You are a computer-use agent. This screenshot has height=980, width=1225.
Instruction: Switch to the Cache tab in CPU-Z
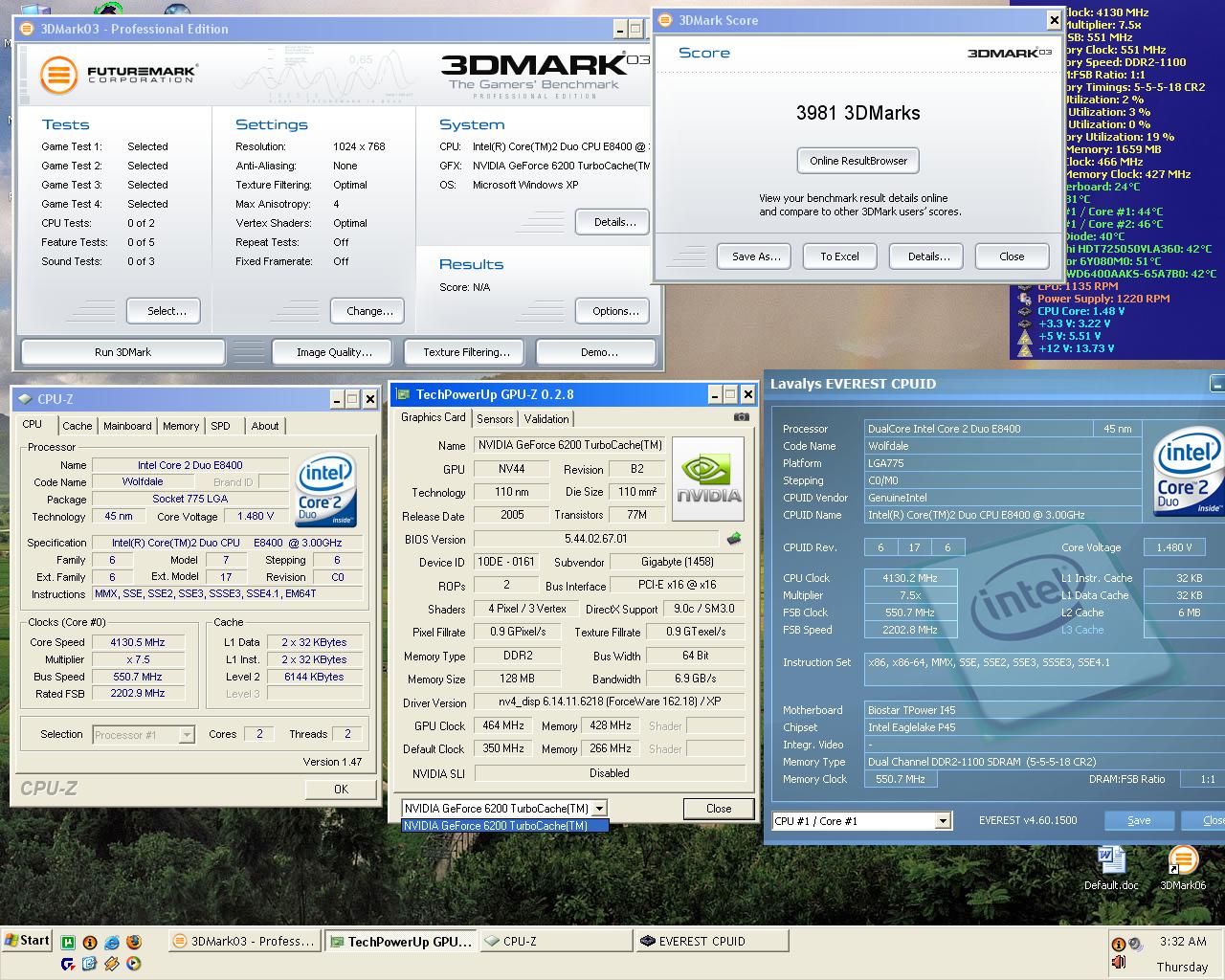click(x=78, y=426)
